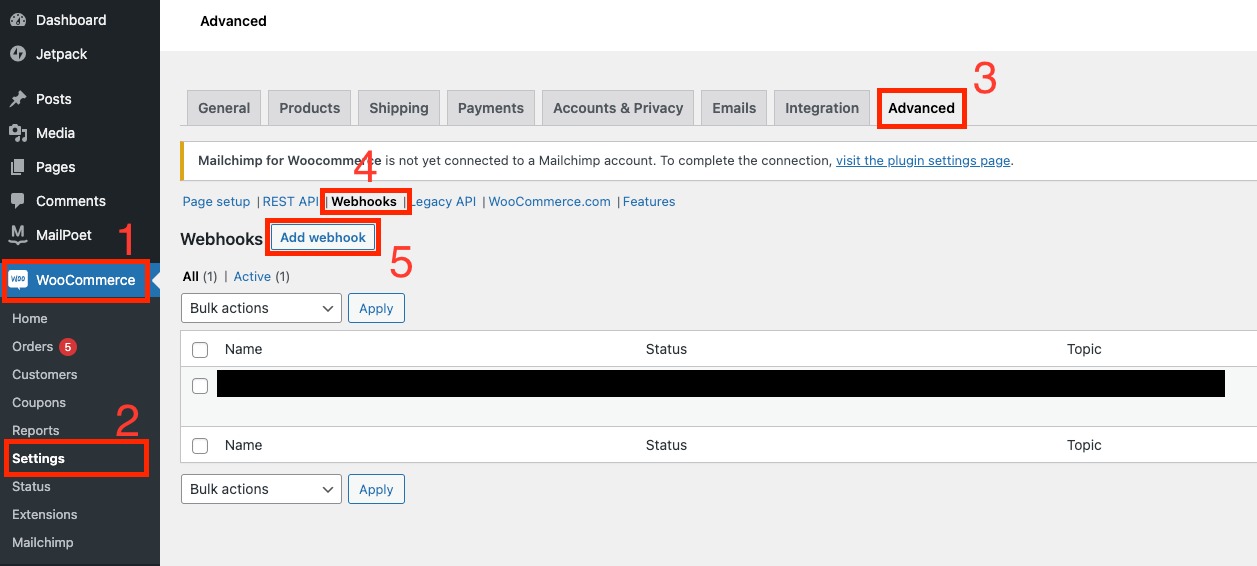Click the Dashboard gauge icon in sidebar
Viewport: 1257px width, 566px height.
[17, 20]
